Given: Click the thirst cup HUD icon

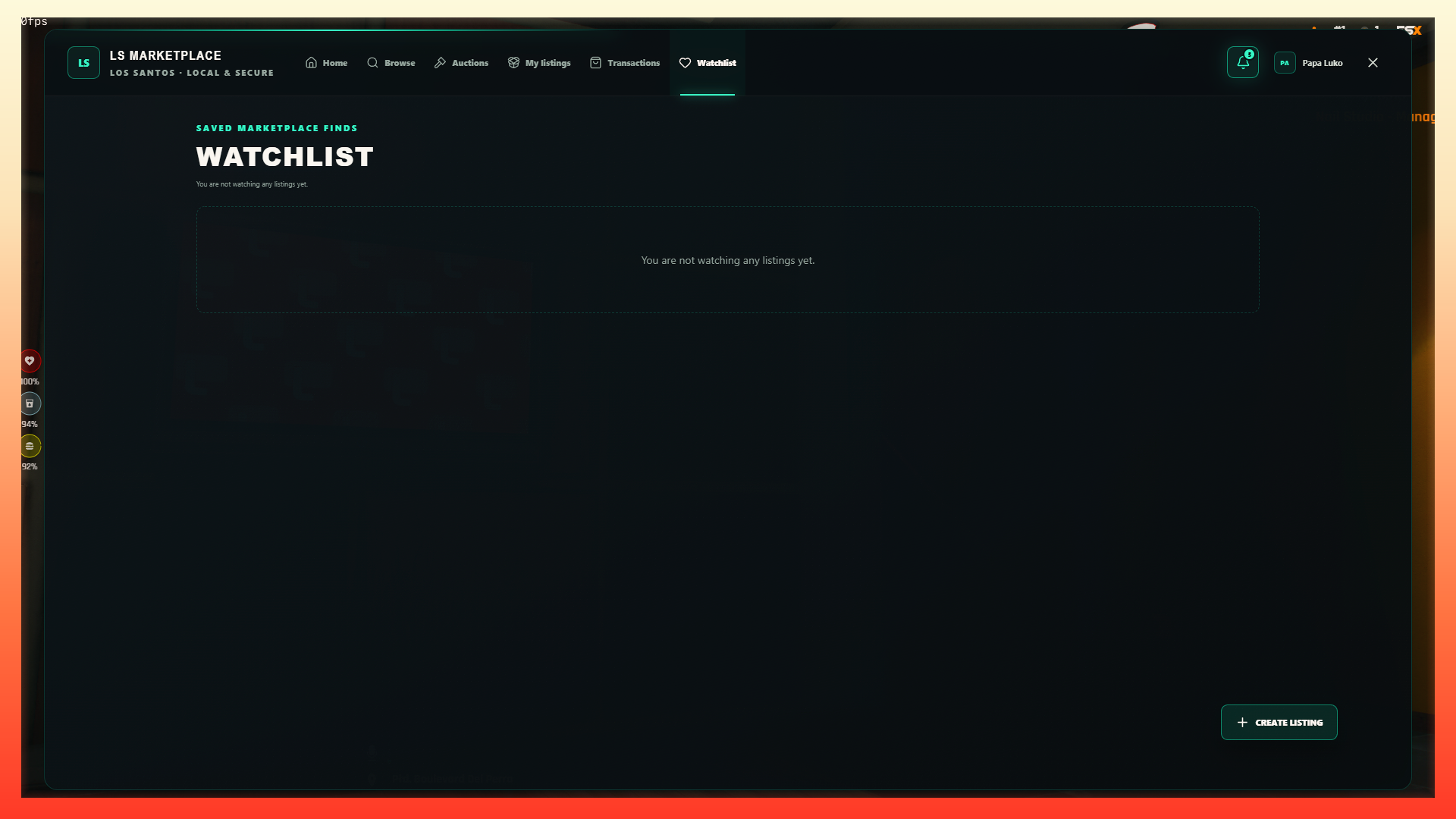Looking at the screenshot, I should (x=30, y=403).
